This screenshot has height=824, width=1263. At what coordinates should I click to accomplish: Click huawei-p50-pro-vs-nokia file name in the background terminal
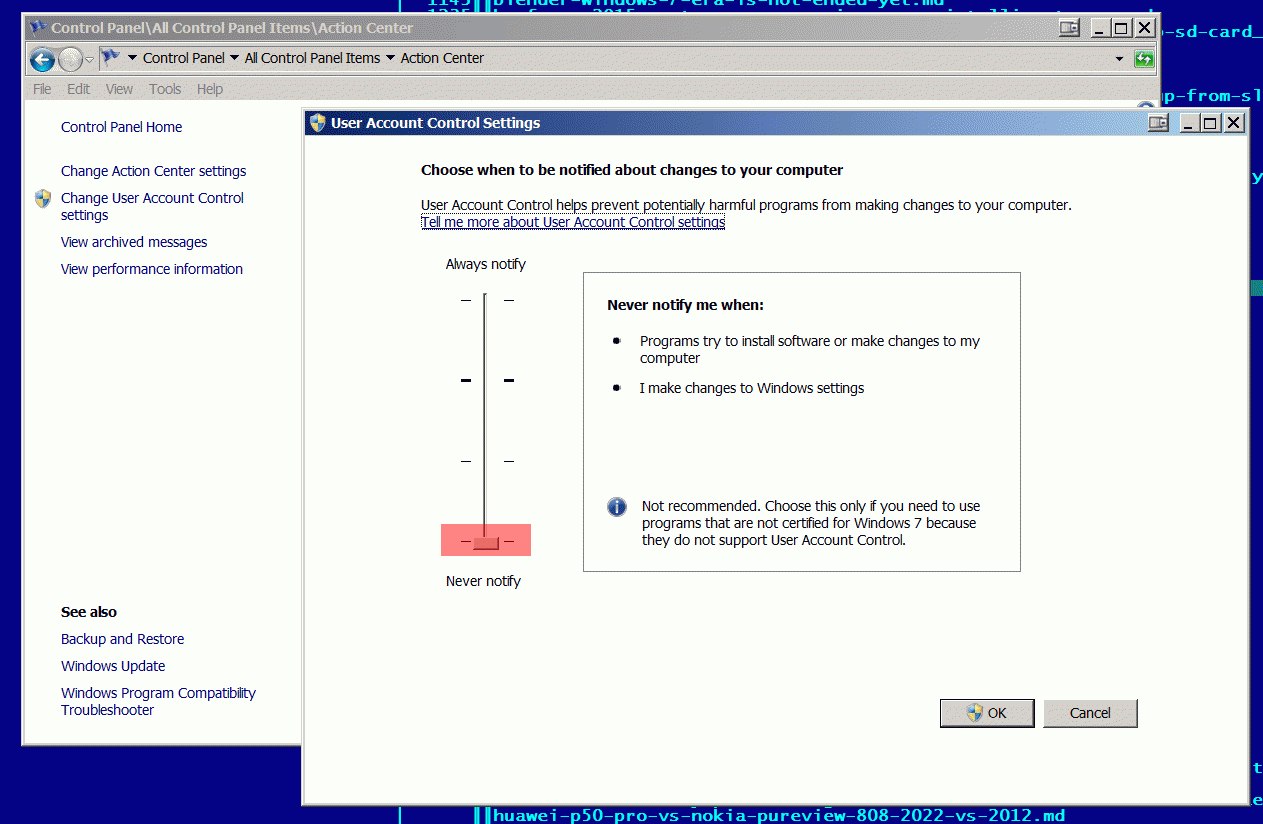(x=779, y=815)
